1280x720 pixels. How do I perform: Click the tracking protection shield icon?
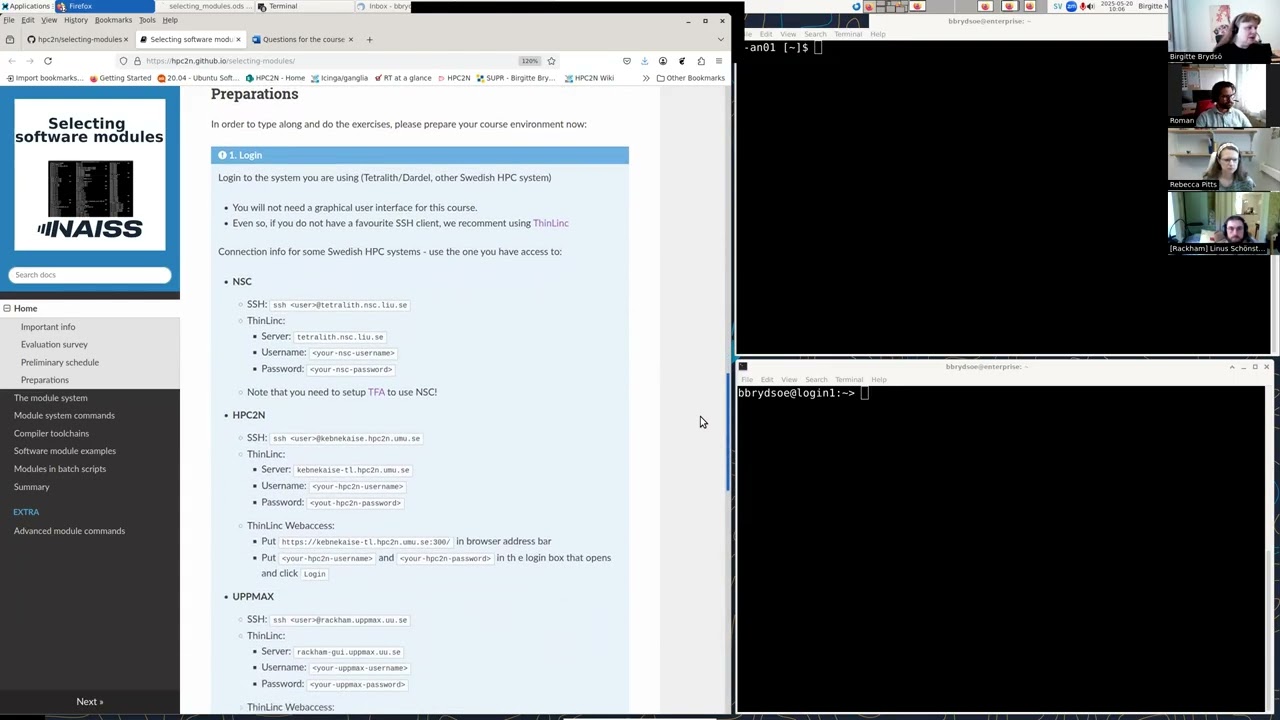[124, 61]
